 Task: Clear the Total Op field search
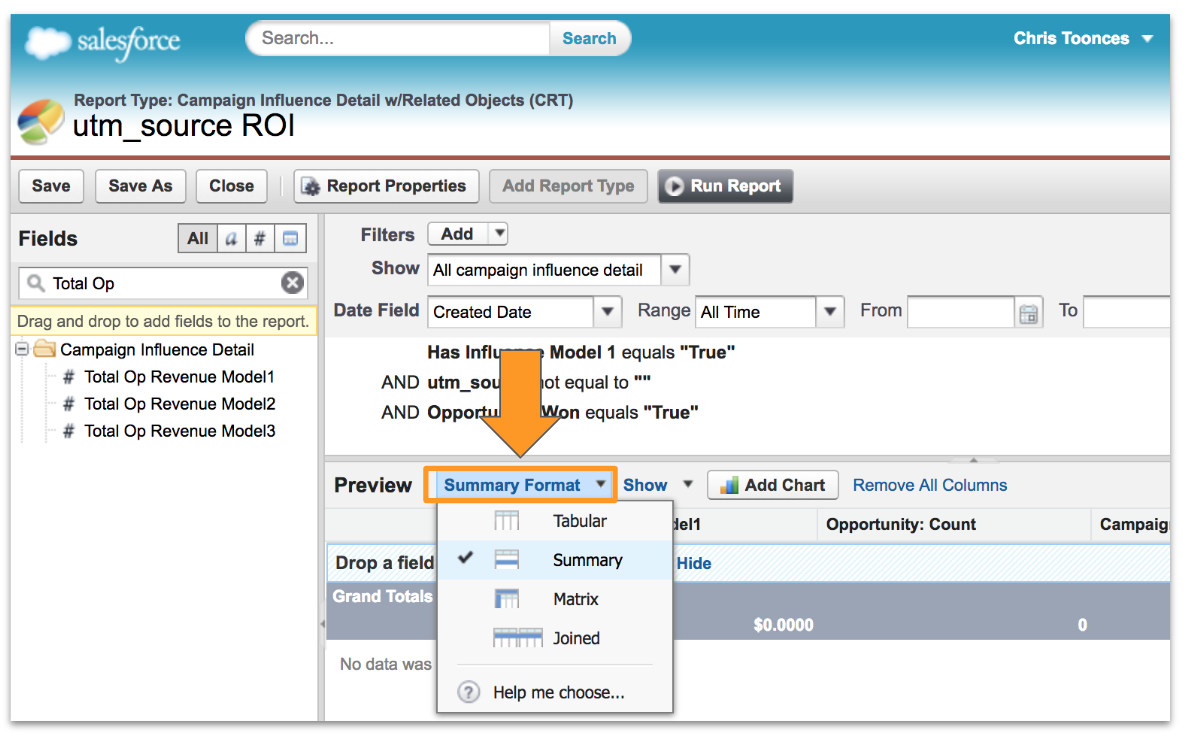(x=292, y=283)
